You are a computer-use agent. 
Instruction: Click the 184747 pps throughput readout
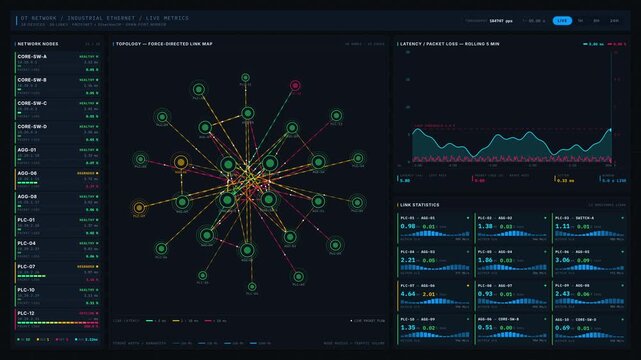pos(501,20)
